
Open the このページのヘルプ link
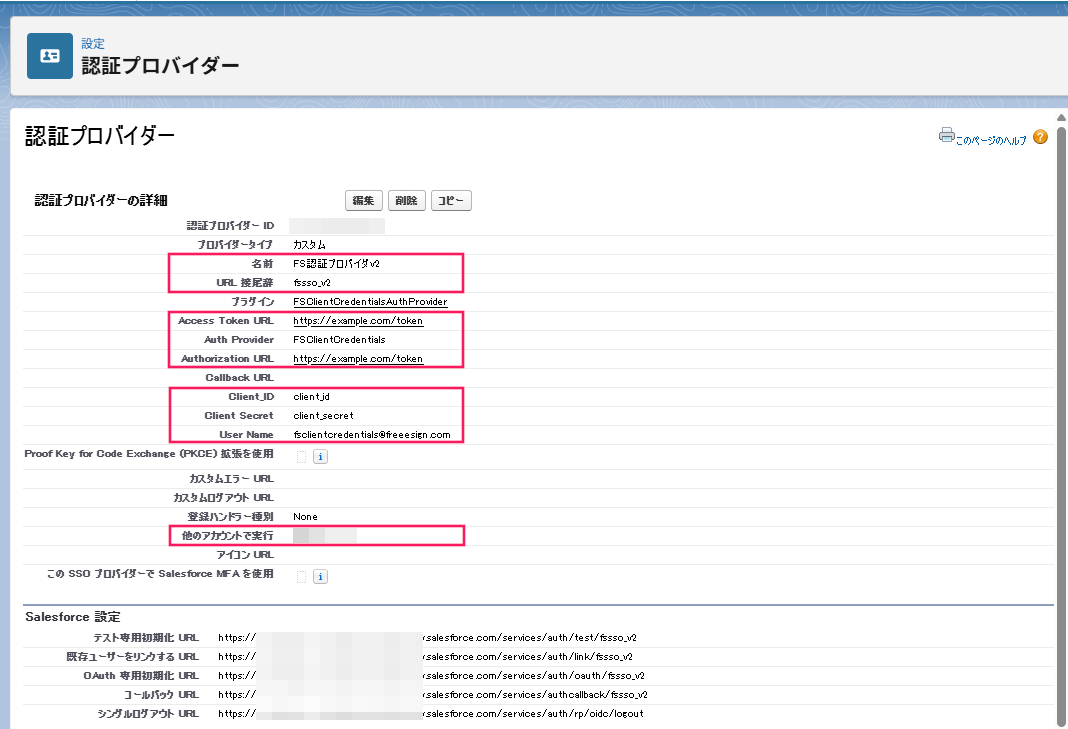(990, 140)
